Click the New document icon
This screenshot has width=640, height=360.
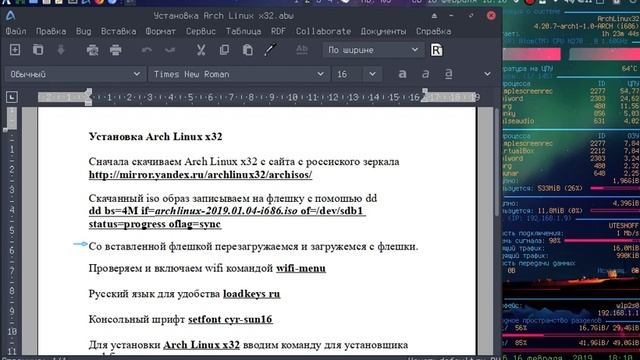[x=15, y=50]
